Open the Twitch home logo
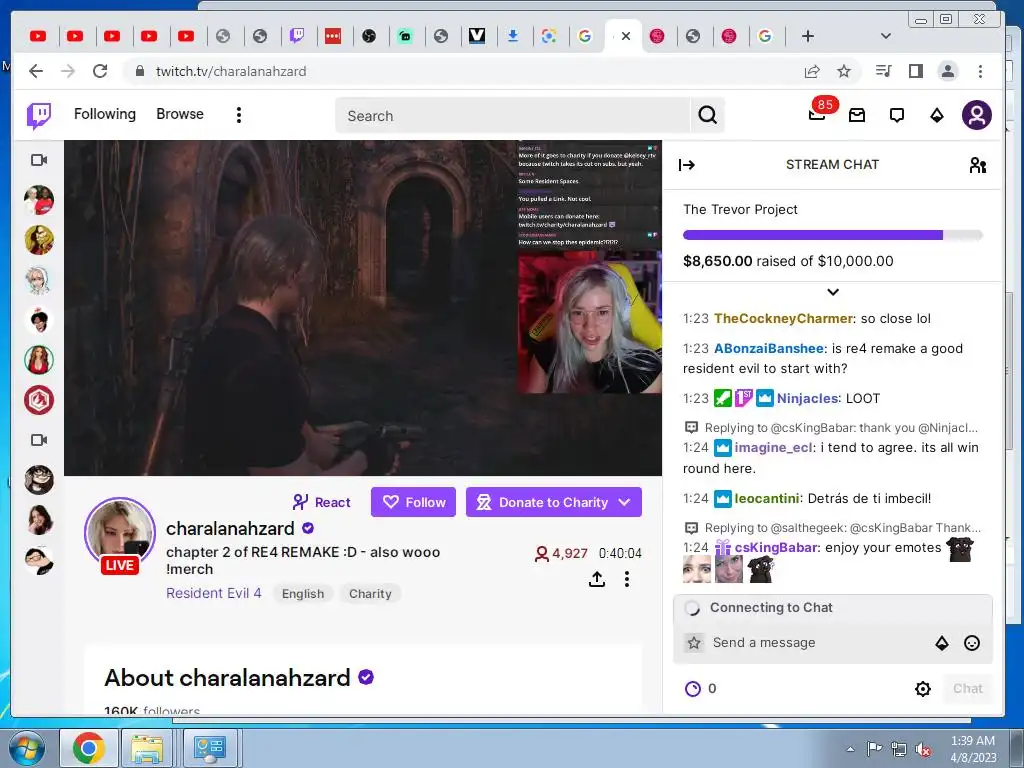This screenshot has width=1024, height=768. pyautogui.click(x=39, y=116)
